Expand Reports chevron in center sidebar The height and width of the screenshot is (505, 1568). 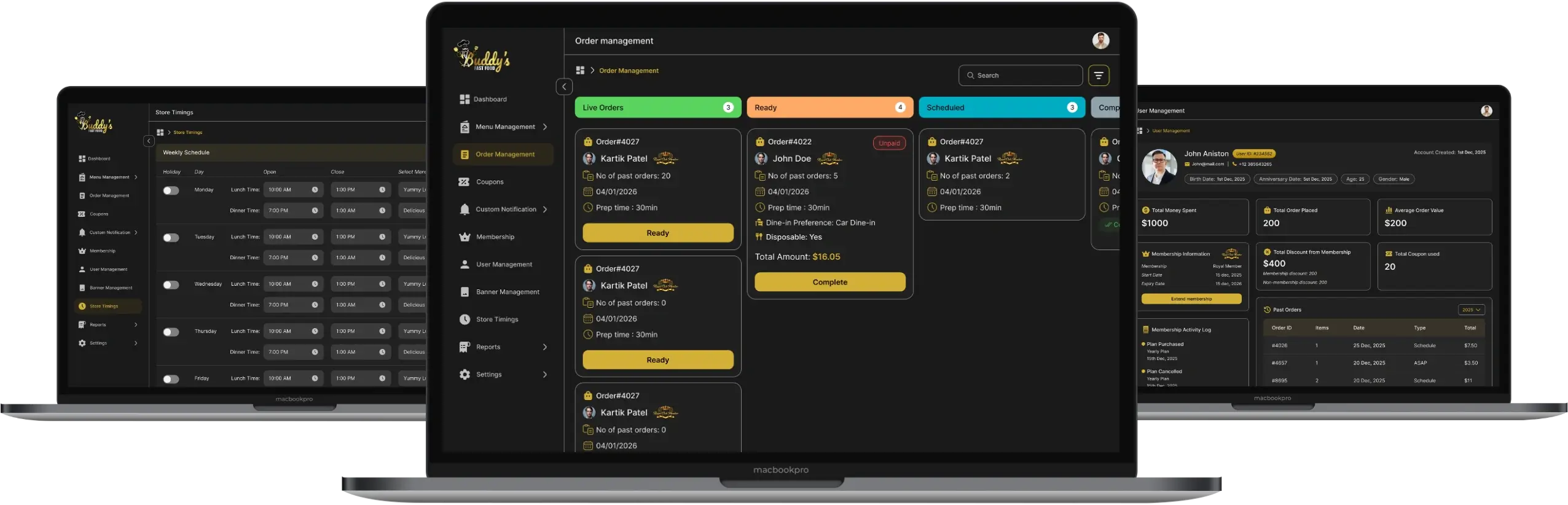(x=545, y=347)
